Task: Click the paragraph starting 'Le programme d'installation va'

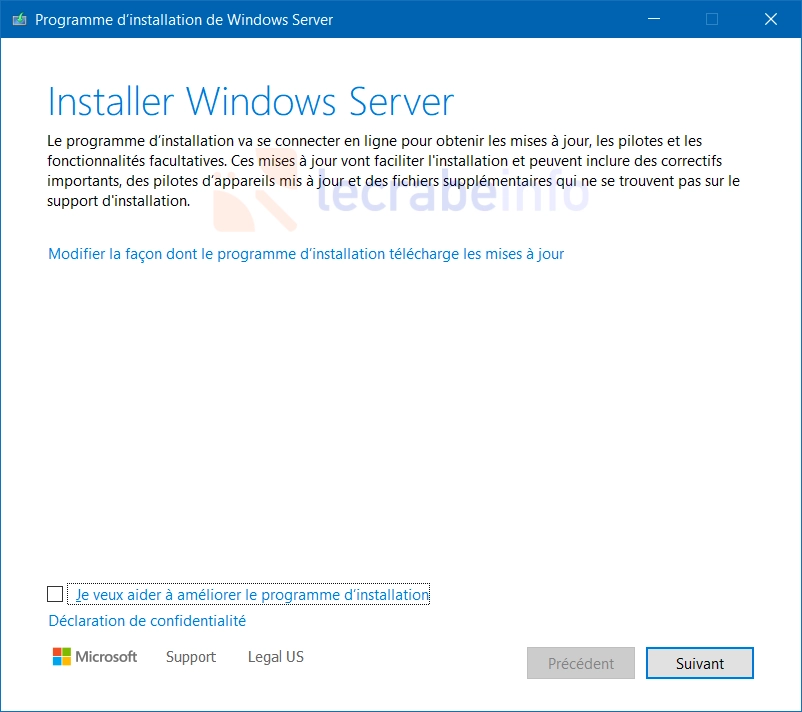Action: point(393,171)
